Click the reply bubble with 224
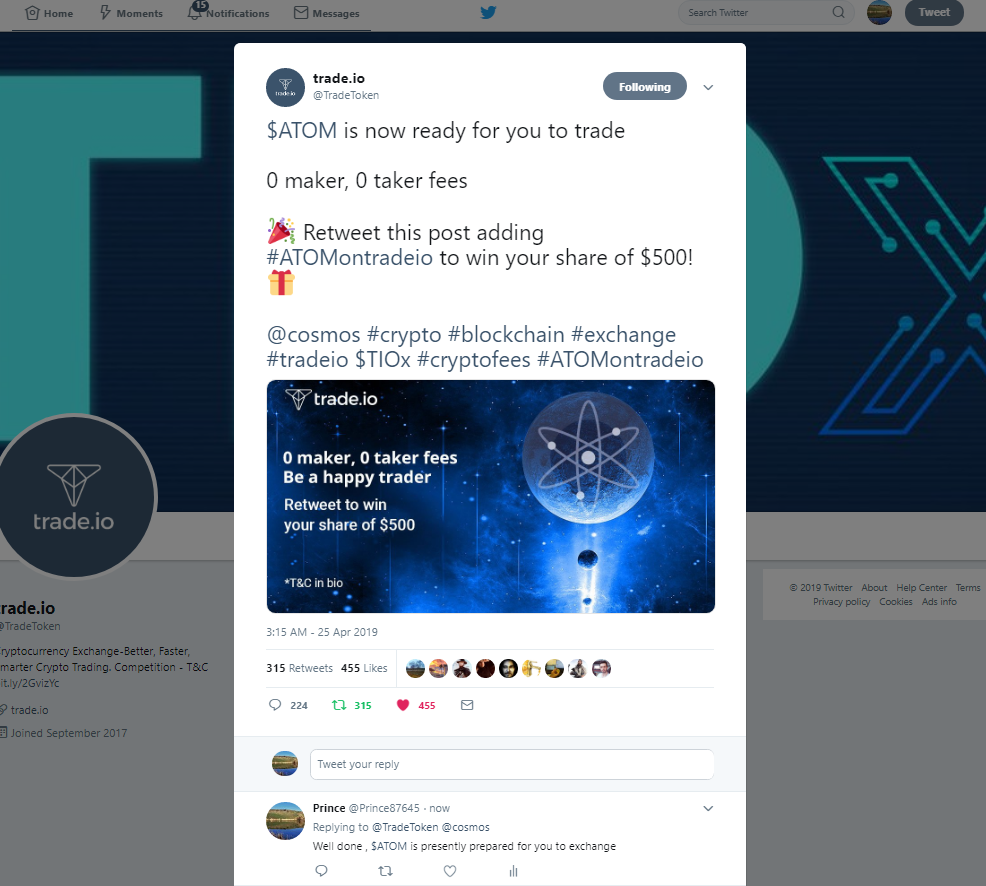The image size is (986, 886). [288, 705]
